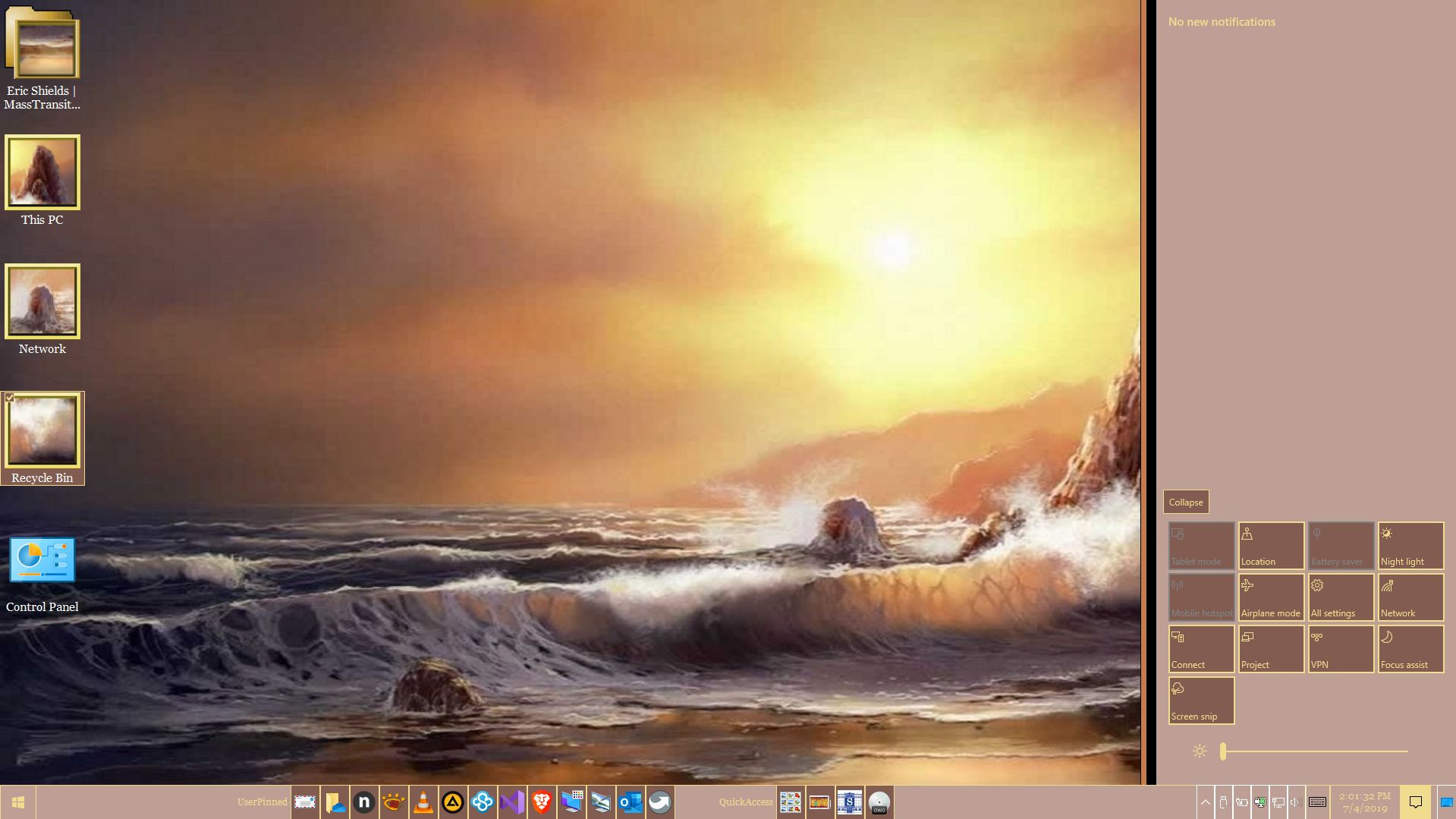Open the gray arrow globe taskbar icon
Viewport: 1456px width, 819px height.
click(x=660, y=802)
